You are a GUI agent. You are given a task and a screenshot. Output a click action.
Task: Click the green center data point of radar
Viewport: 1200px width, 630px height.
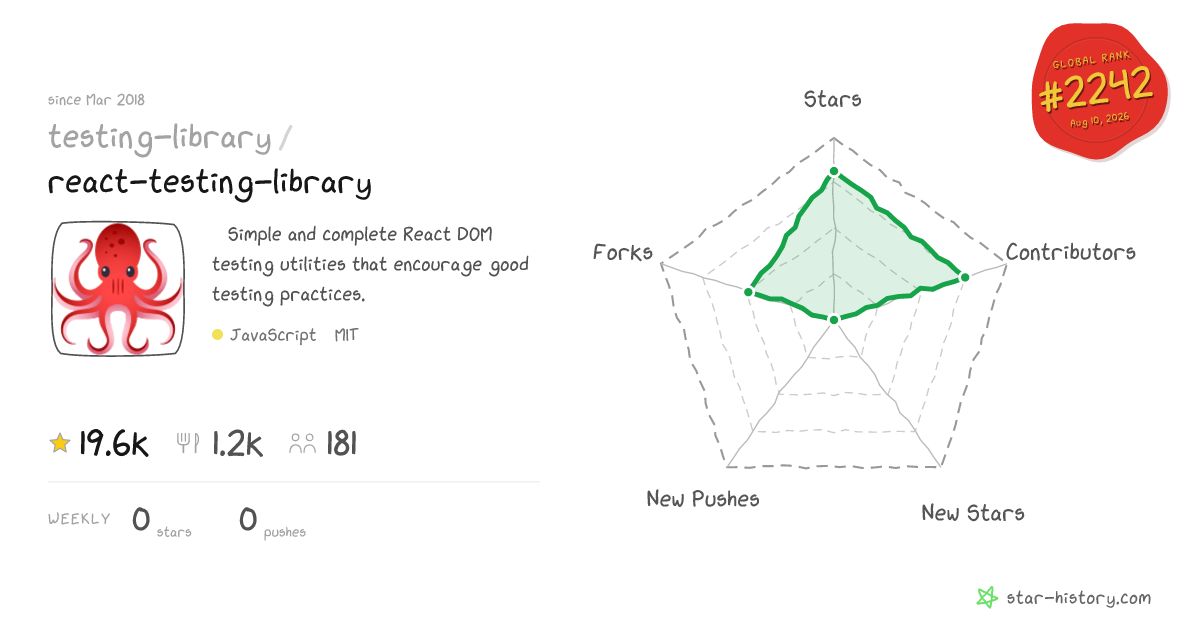[x=833, y=320]
